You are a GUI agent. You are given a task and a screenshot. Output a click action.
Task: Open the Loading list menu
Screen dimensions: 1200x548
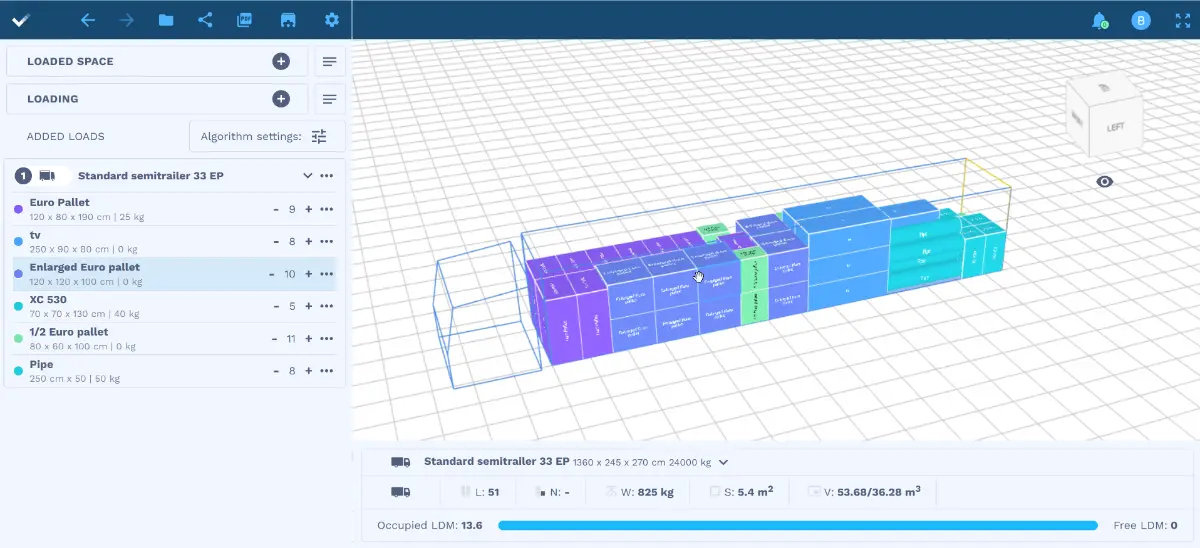(x=329, y=99)
